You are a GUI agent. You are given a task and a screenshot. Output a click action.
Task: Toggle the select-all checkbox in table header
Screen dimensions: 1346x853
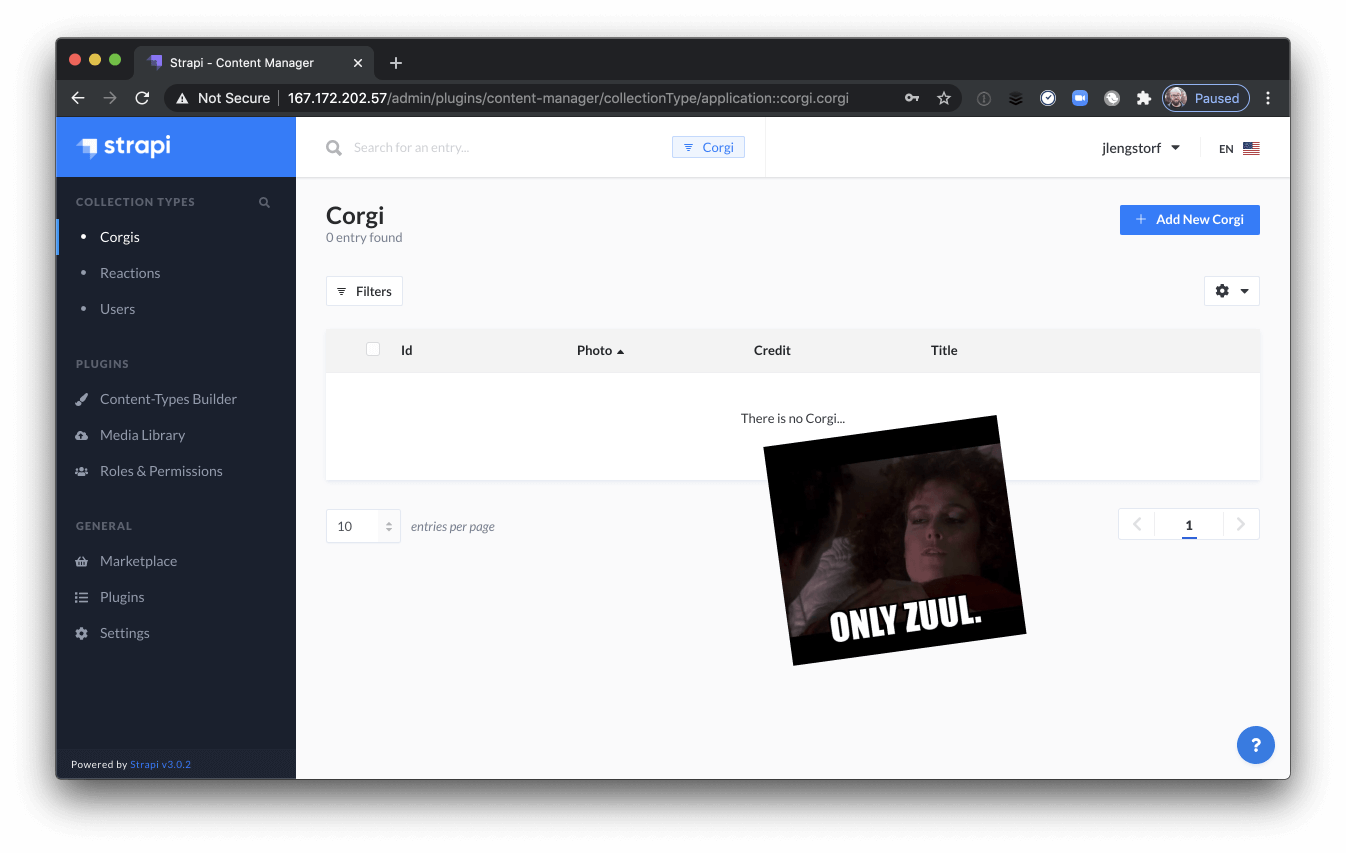click(x=373, y=349)
